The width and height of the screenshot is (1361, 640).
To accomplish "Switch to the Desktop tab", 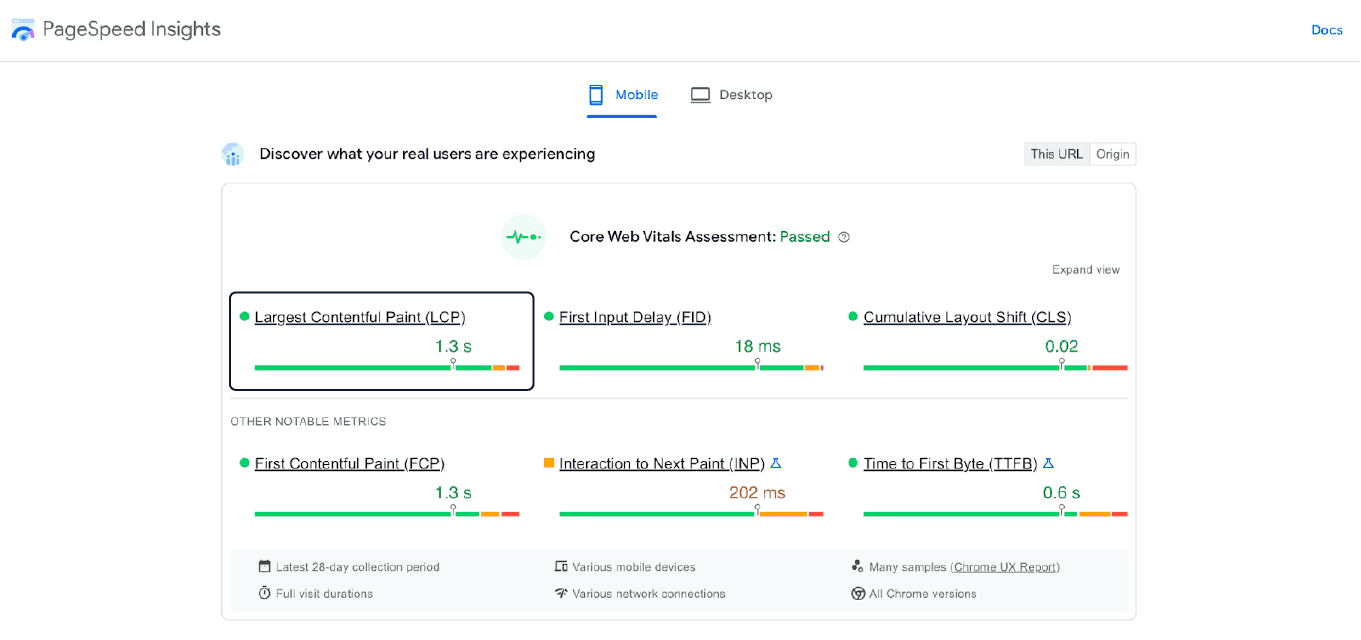I will pyautogui.click(x=732, y=95).
